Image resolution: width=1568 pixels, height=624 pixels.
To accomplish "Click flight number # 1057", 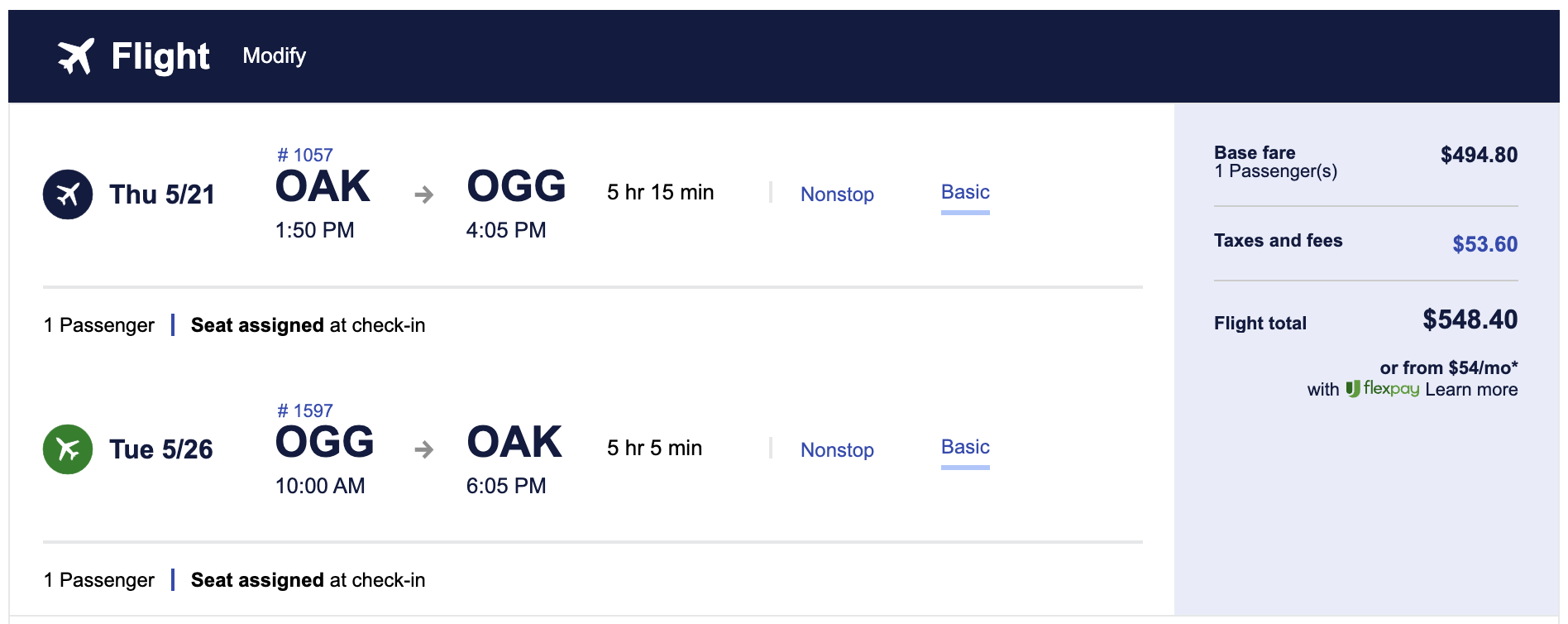I will coord(305,155).
